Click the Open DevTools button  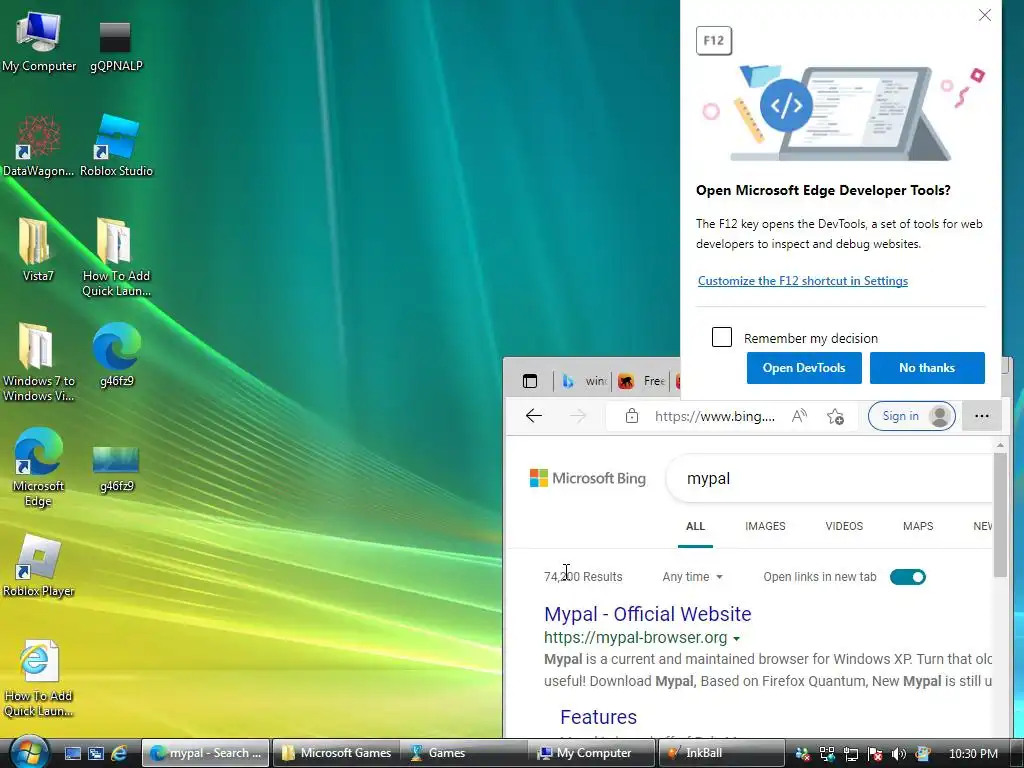pyautogui.click(x=804, y=368)
